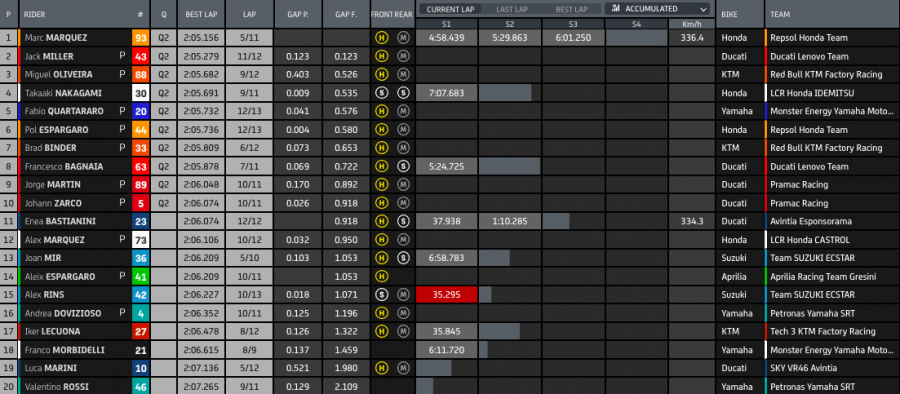Click Lecuona's S1 time 35.845

point(447,331)
